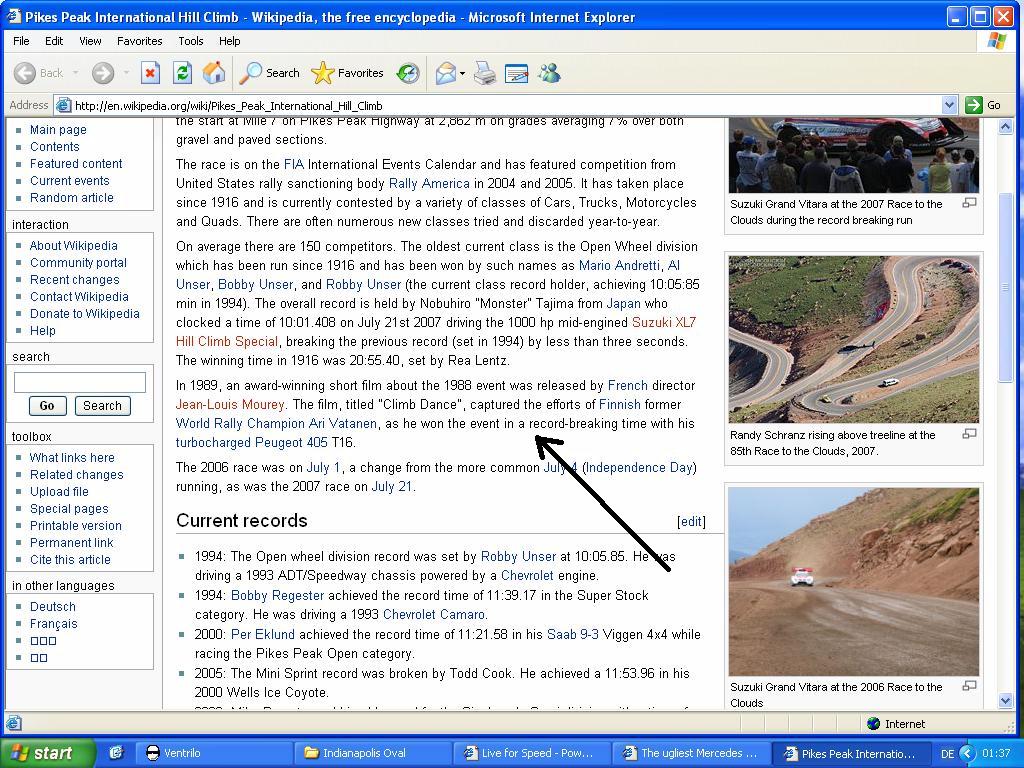Click the enlarge icon beside the Randy Schranz caption
1024x768 pixels.
[x=970, y=434]
